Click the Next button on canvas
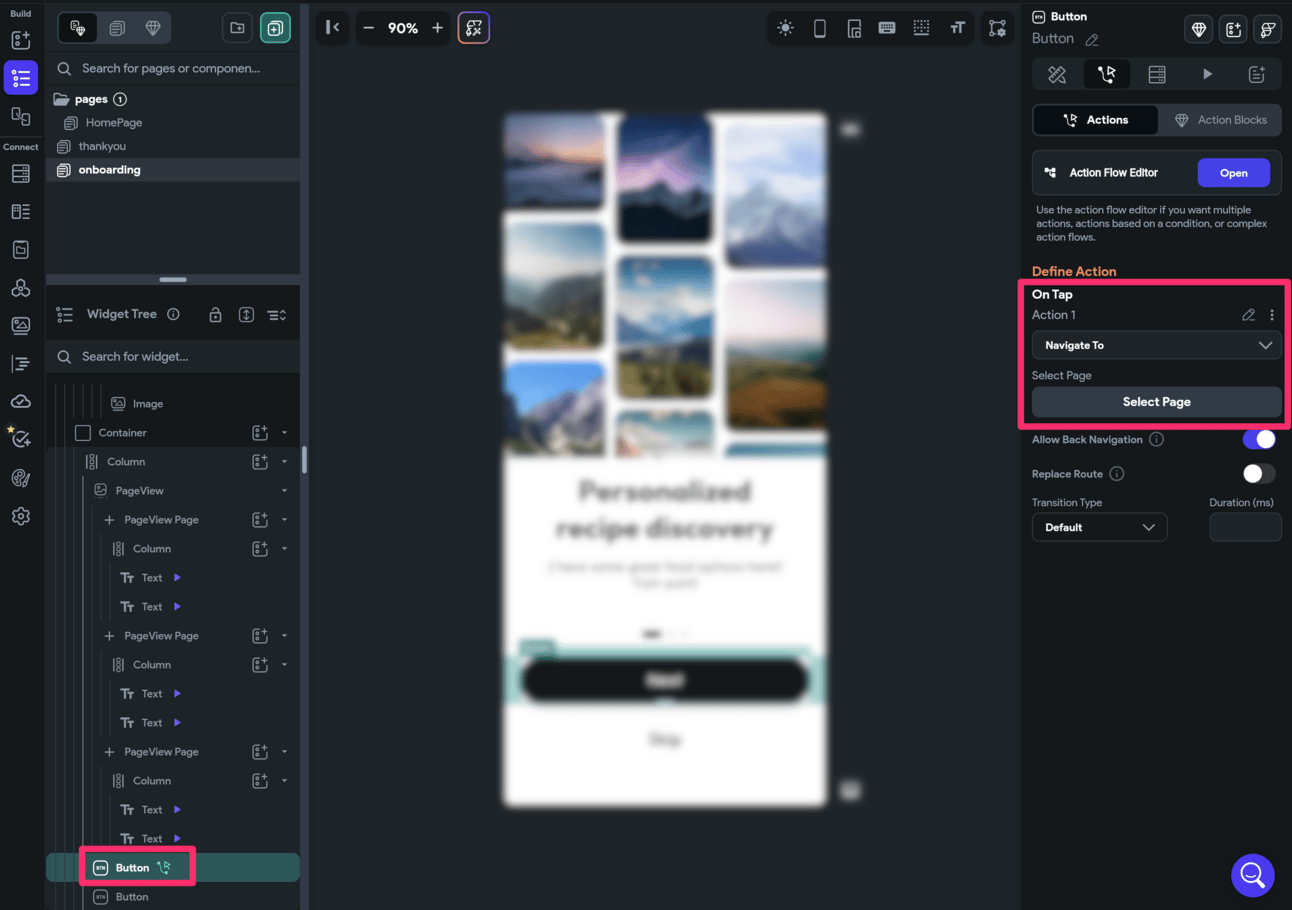The height and width of the screenshot is (910, 1292). (x=665, y=680)
